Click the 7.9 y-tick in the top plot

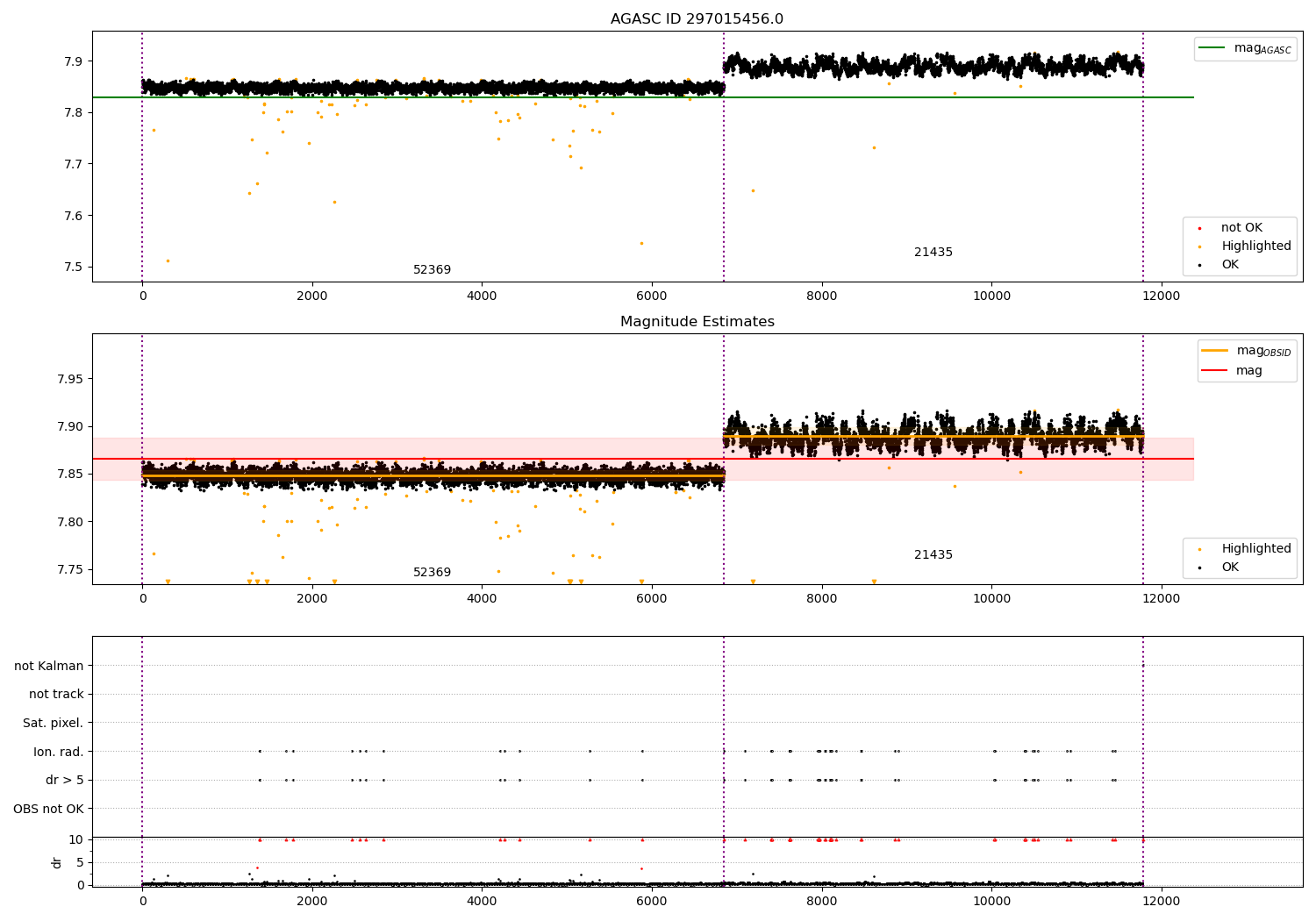74,61
